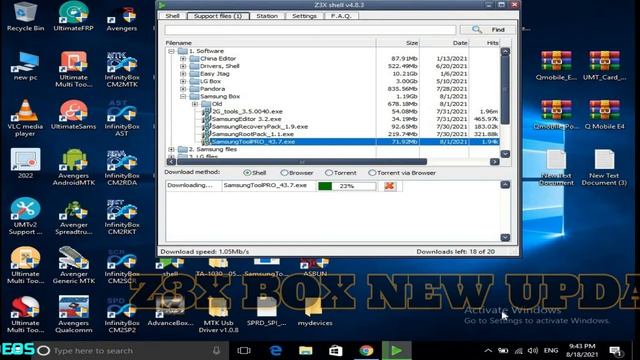
Task: Open InfinityBox CM2SP2 shortcut
Action: point(122,315)
